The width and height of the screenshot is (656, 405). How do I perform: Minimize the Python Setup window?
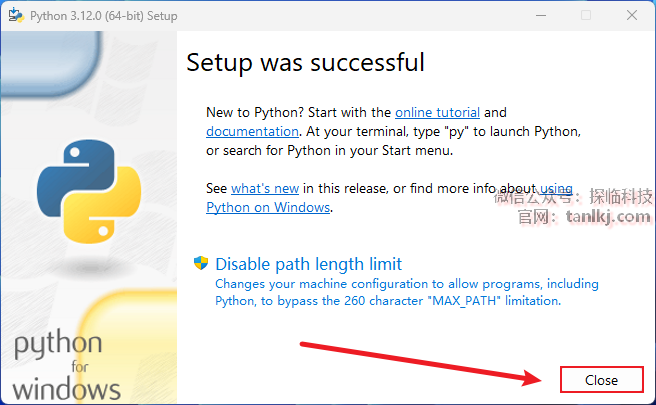(x=540, y=15)
